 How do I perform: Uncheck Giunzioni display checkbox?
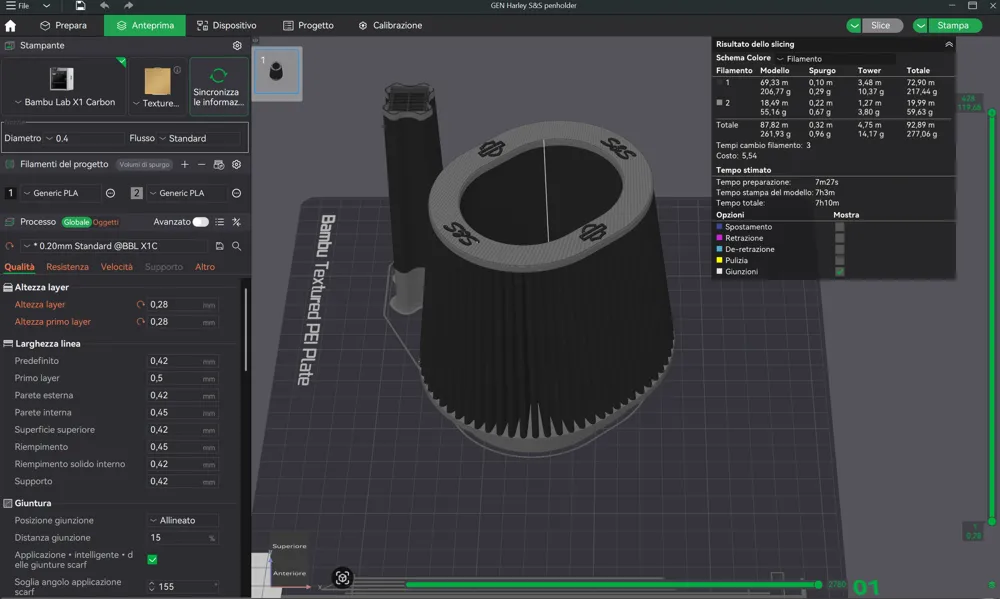[840, 272]
